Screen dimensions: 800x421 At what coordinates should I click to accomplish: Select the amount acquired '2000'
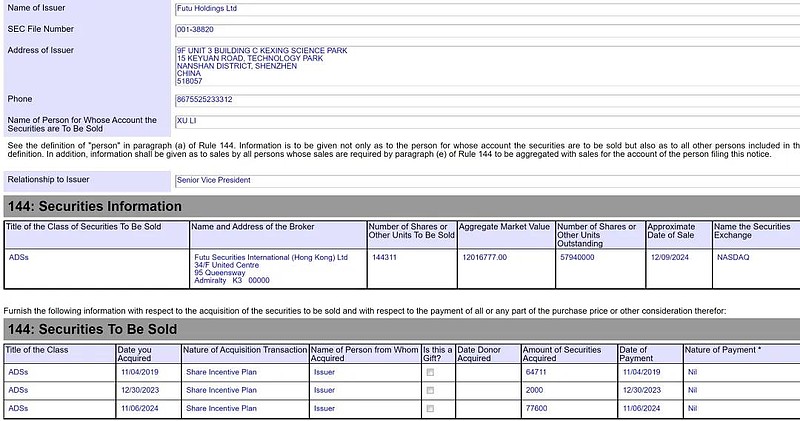point(534,390)
